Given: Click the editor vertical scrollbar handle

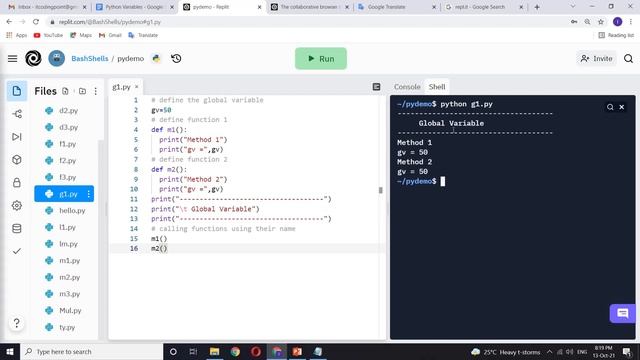Looking at the screenshot, I should [x=381, y=190].
